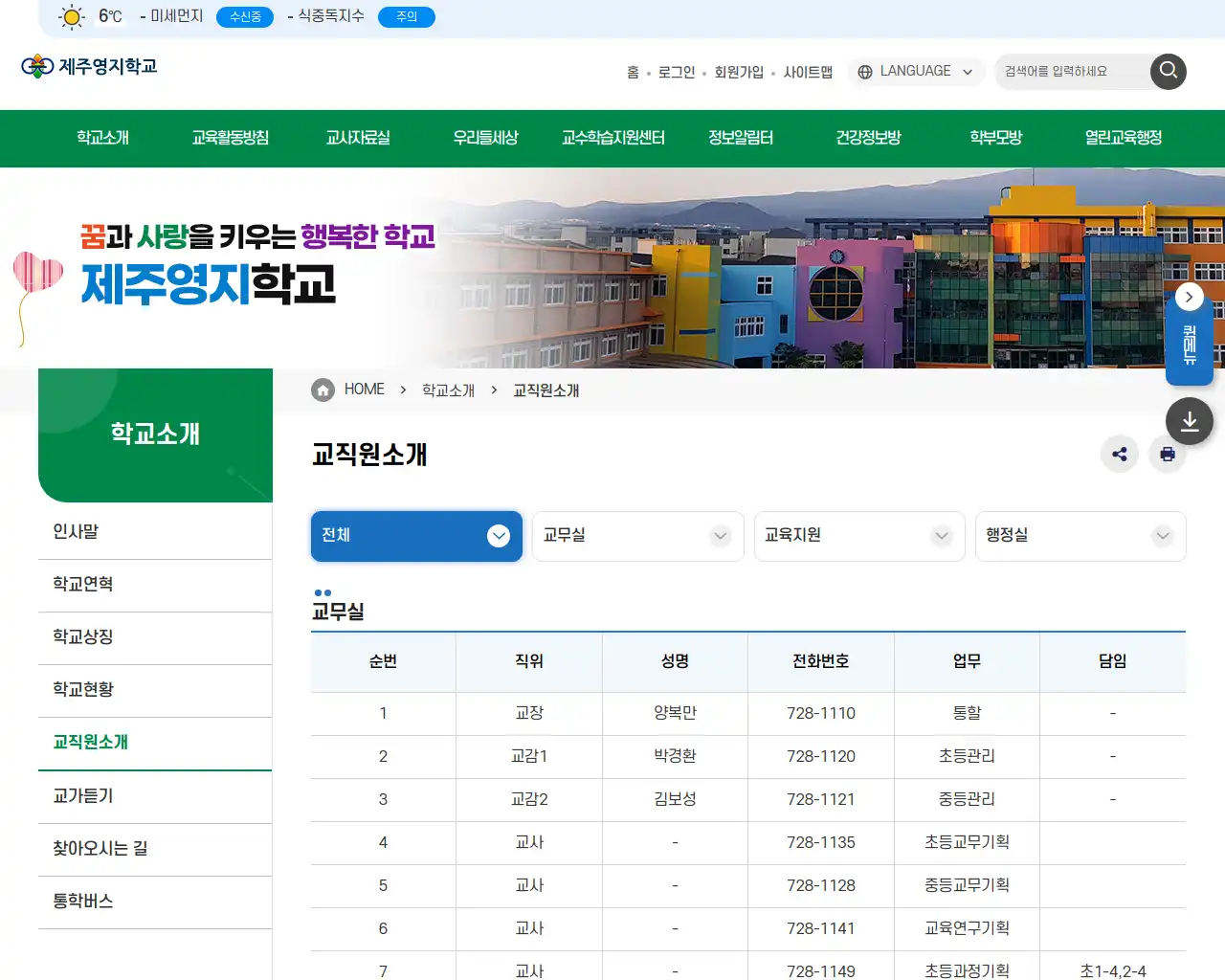
Task: Click the round download arrow button
Action: pyautogui.click(x=1190, y=421)
